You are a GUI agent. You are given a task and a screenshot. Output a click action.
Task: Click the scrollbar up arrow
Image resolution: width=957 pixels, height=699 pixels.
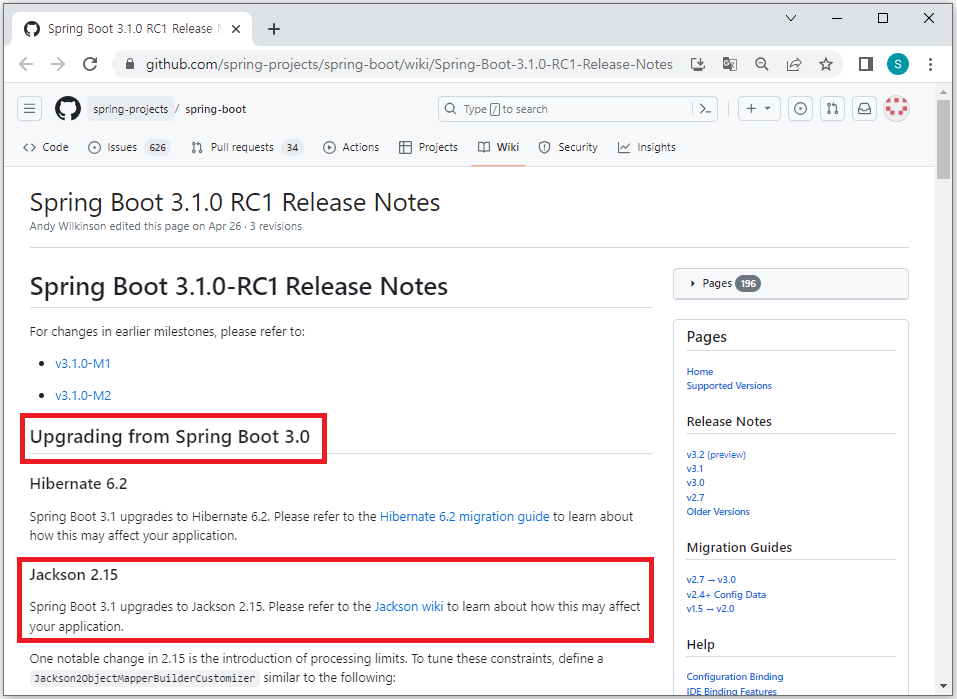(942, 92)
